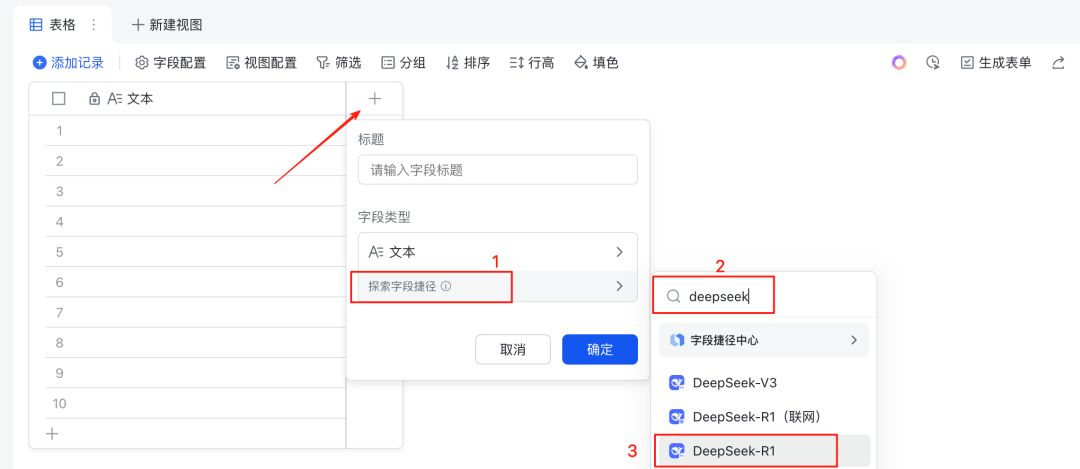Click the 确定 confirm button

pos(600,349)
